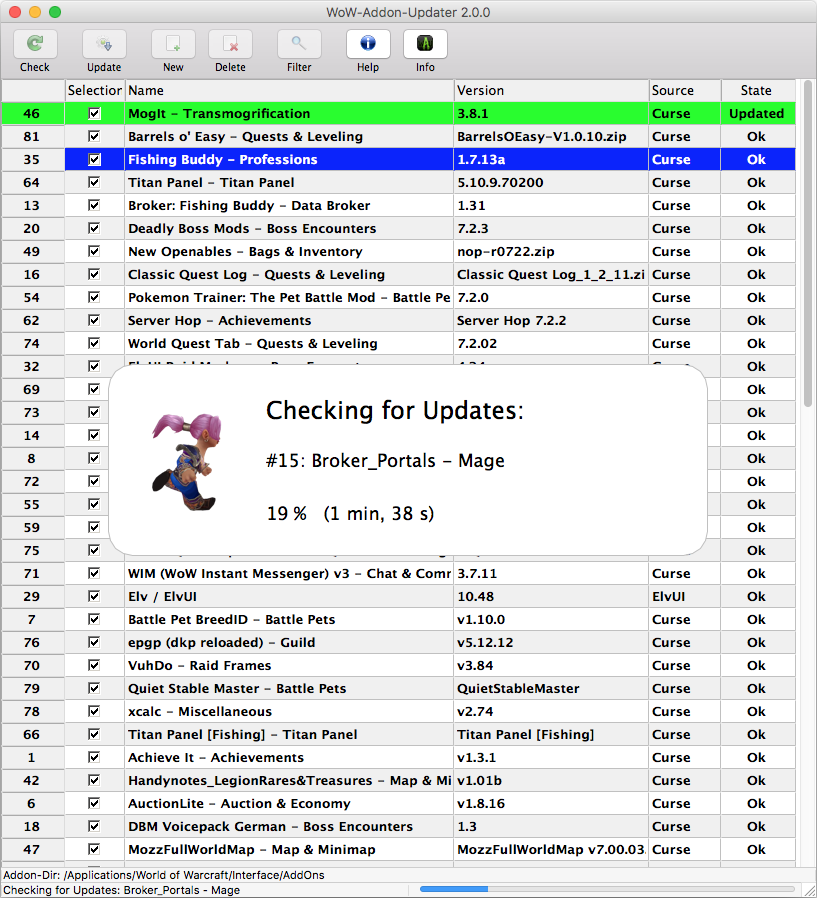
Task: Click the bottom update progress bar
Action: coord(607,889)
